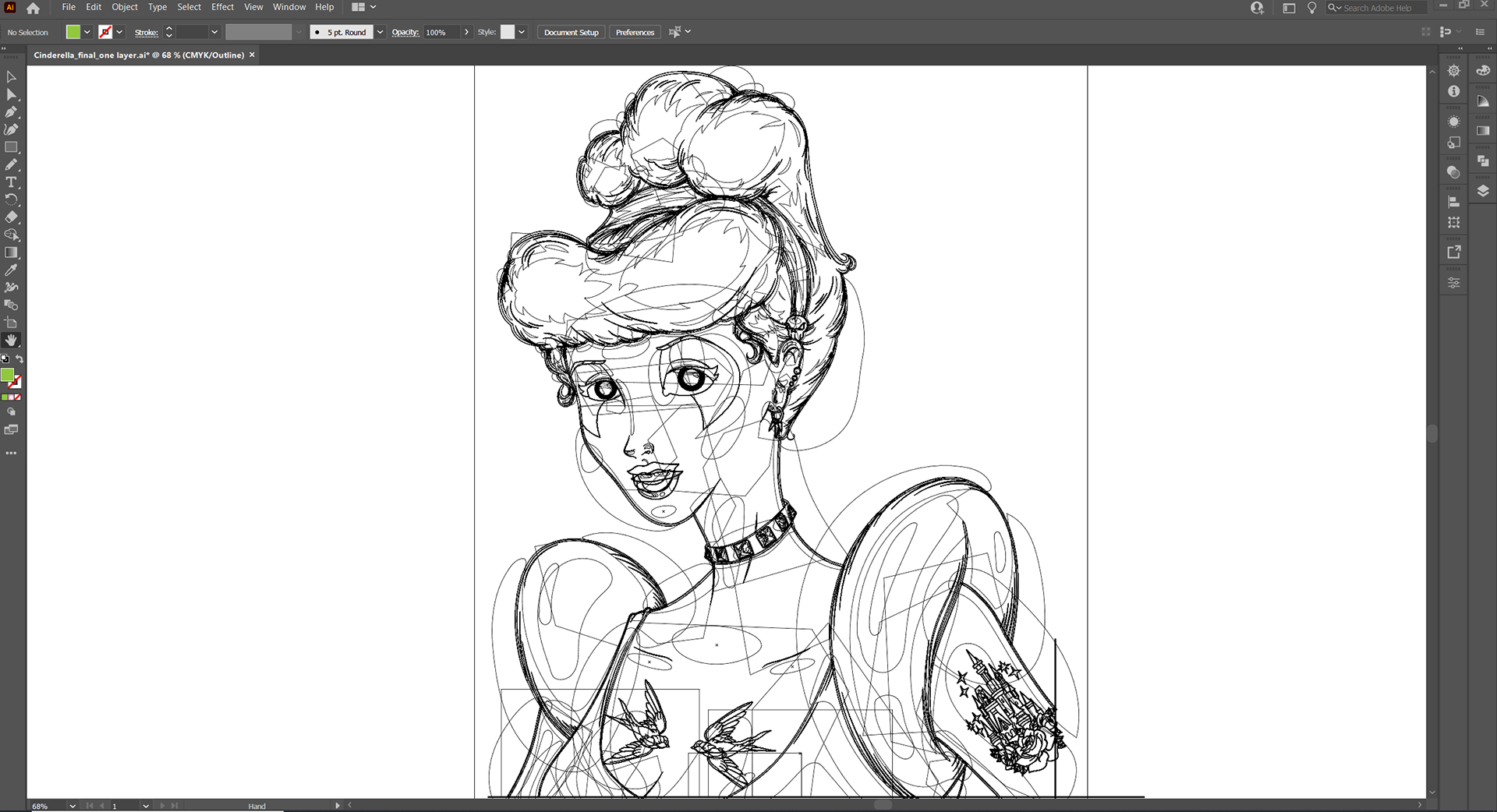The width and height of the screenshot is (1497, 812).
Task: Swap fill and stroke arrows
Action: tap(19, 359)
